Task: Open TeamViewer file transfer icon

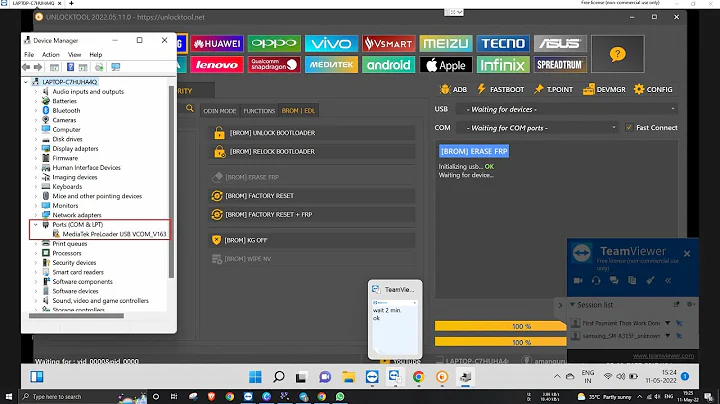Action: (x=632, y=281)
